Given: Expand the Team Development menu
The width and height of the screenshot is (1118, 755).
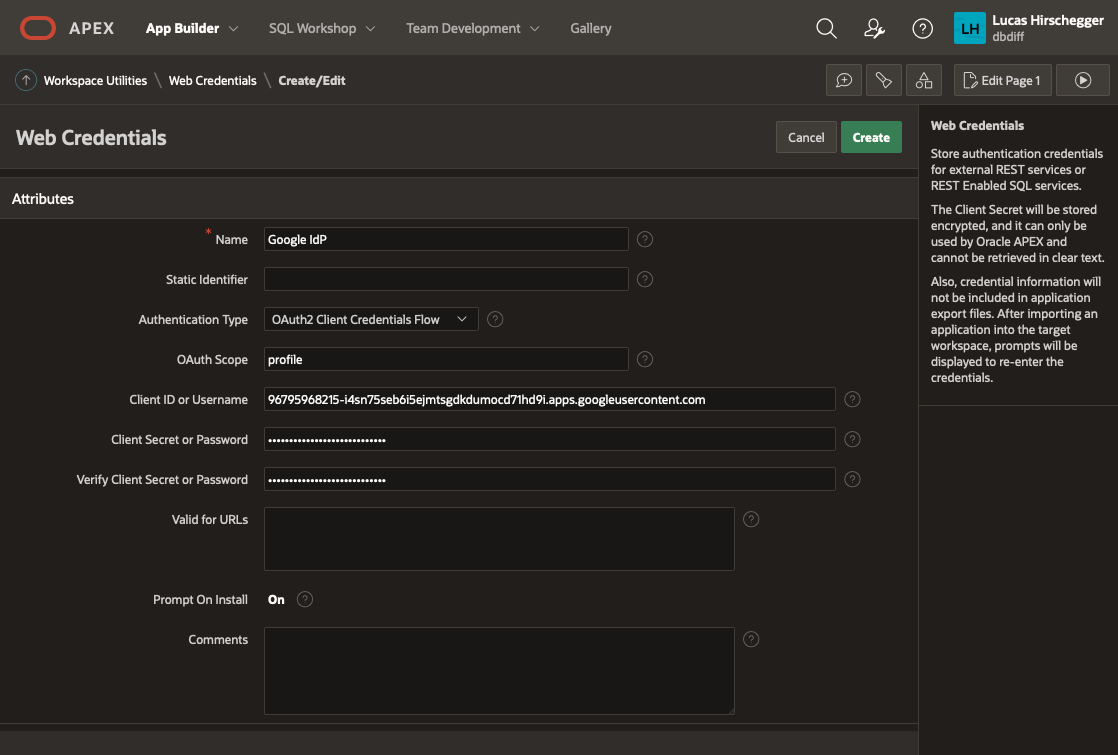Looking at the screenshot, I should tap(472, 28).
